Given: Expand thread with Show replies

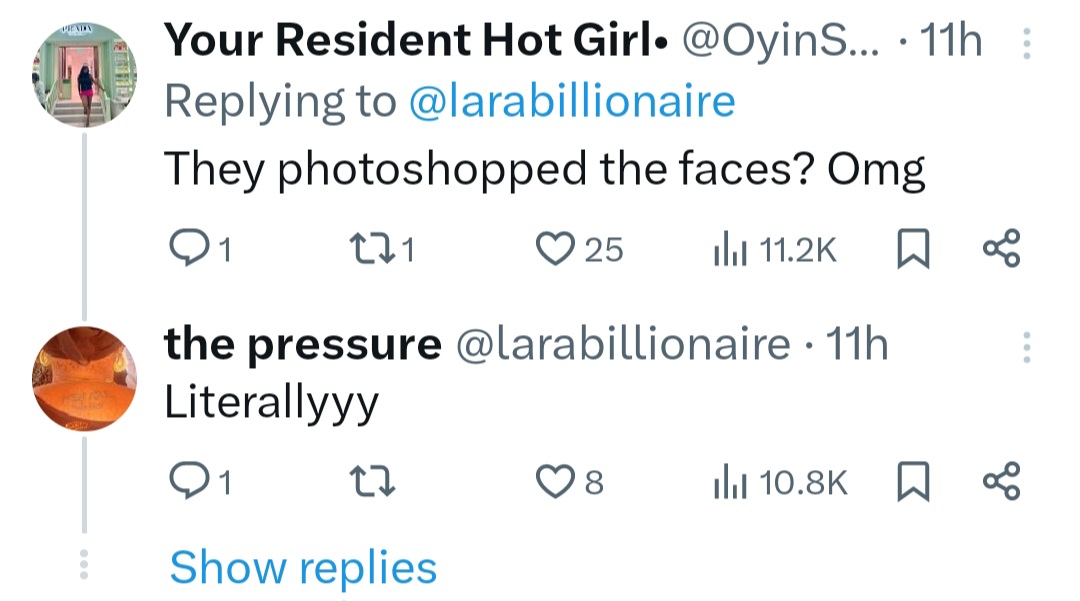Looking at the screenshot, I should point(303,567).
